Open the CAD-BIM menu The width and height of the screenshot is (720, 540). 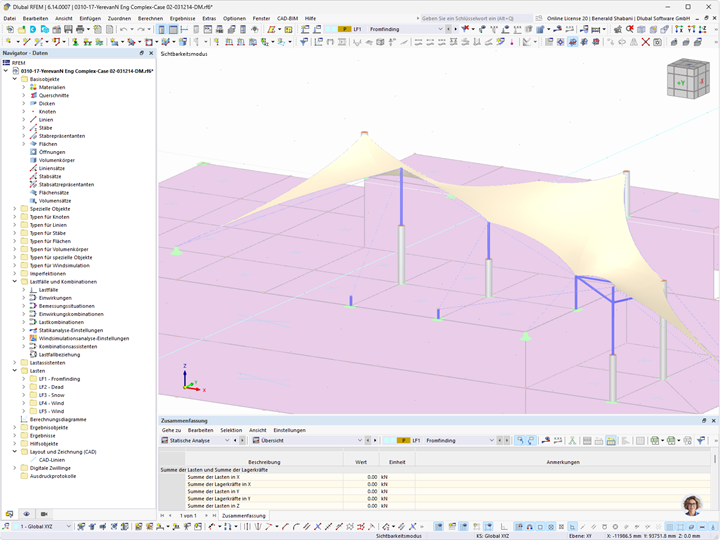[287, 18]
